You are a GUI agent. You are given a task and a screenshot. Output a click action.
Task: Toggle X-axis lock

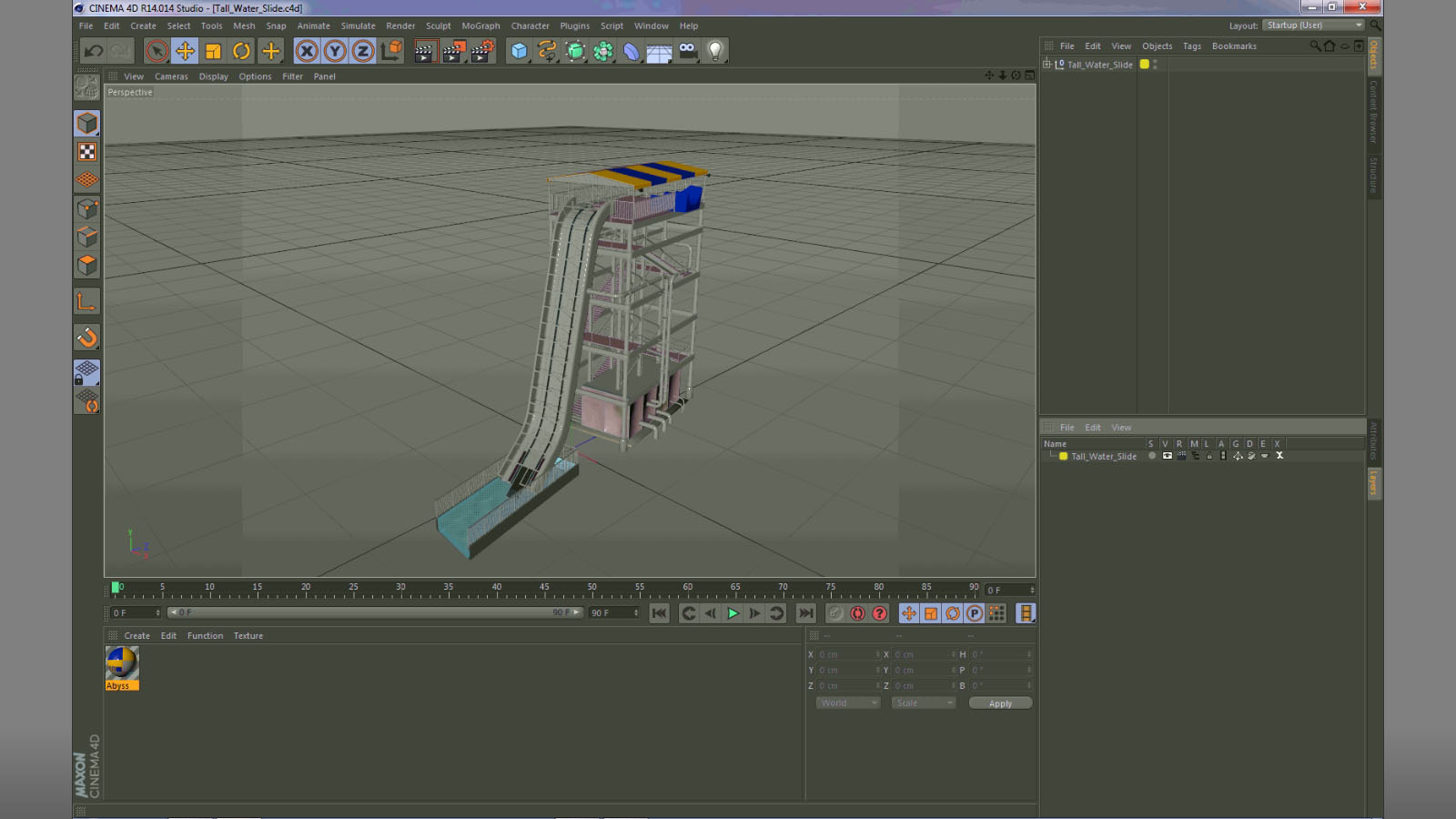tap(307, 51)
